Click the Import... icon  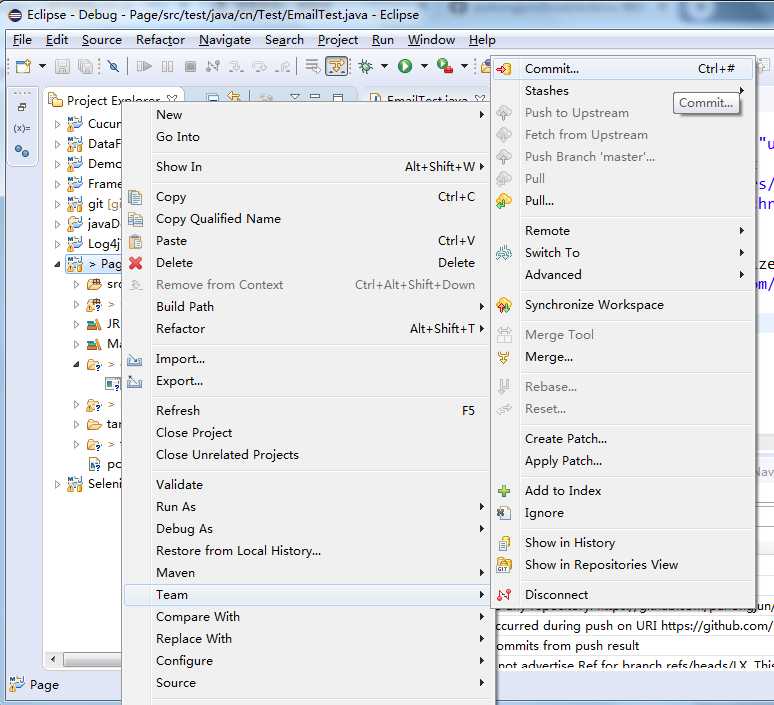[x=135, y=359]
